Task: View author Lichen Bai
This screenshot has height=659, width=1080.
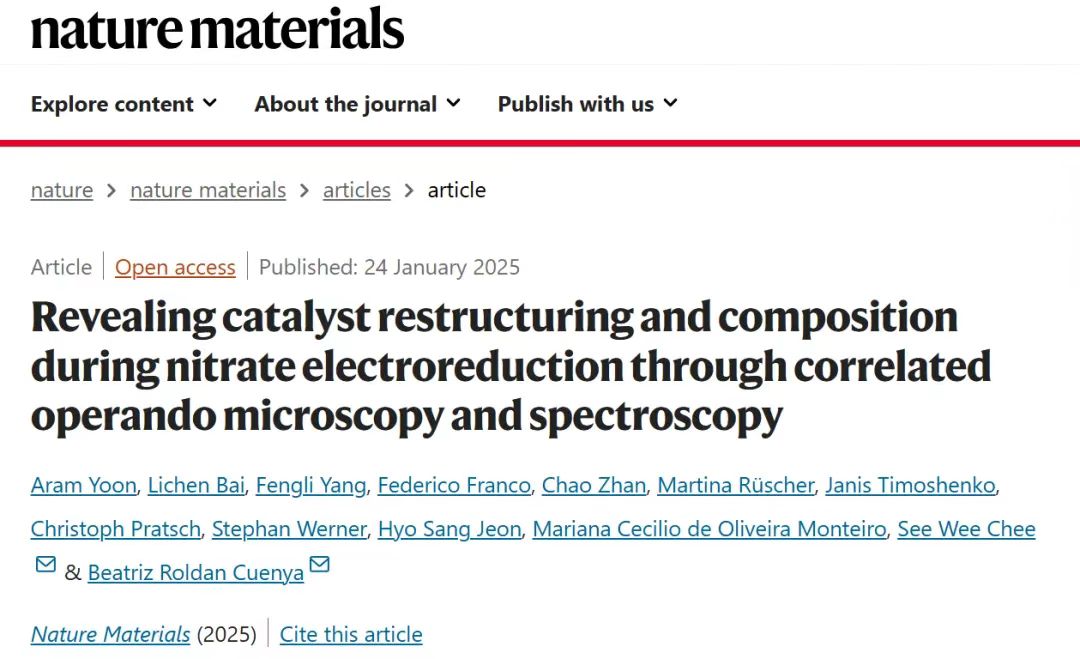Action: click(x=196, y=485)
